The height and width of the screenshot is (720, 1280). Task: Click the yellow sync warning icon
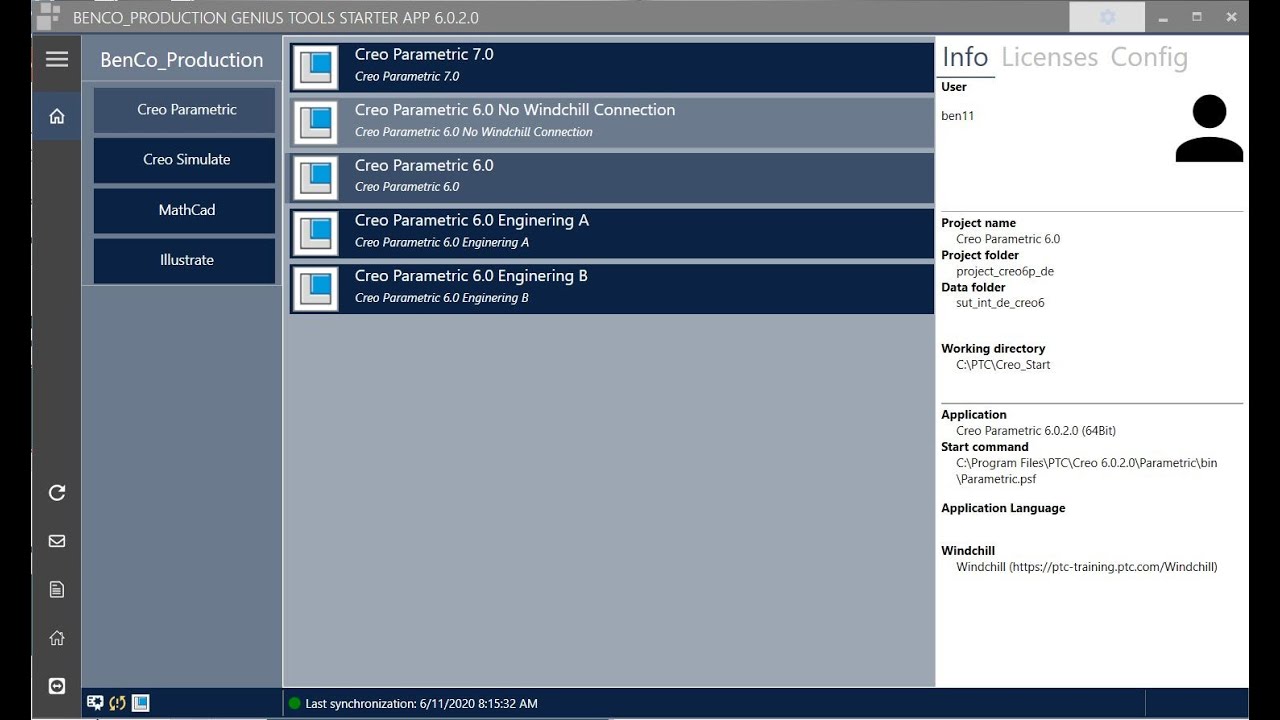coord(118,703)
